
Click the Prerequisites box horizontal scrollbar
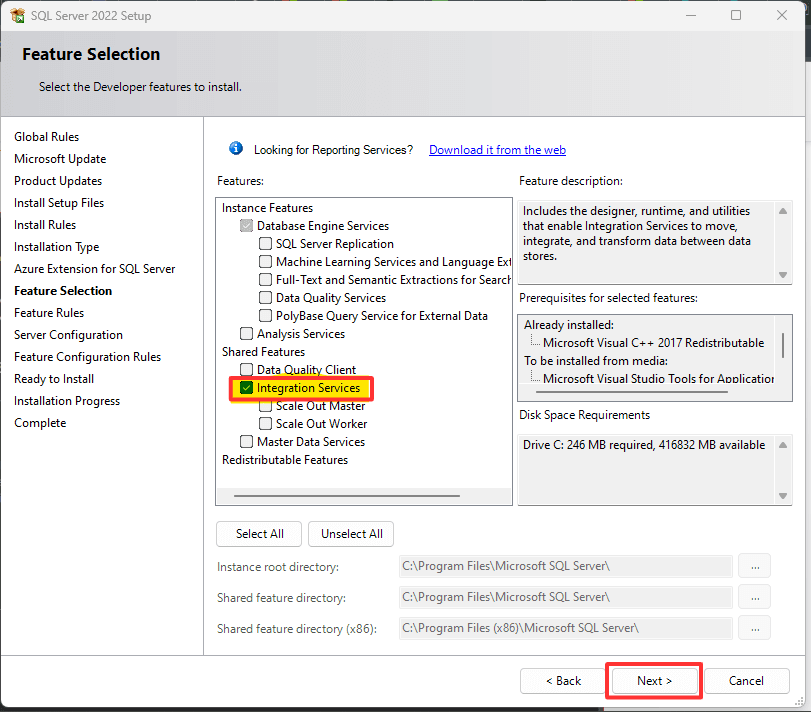pyautogui.click(x=632, y=392)
